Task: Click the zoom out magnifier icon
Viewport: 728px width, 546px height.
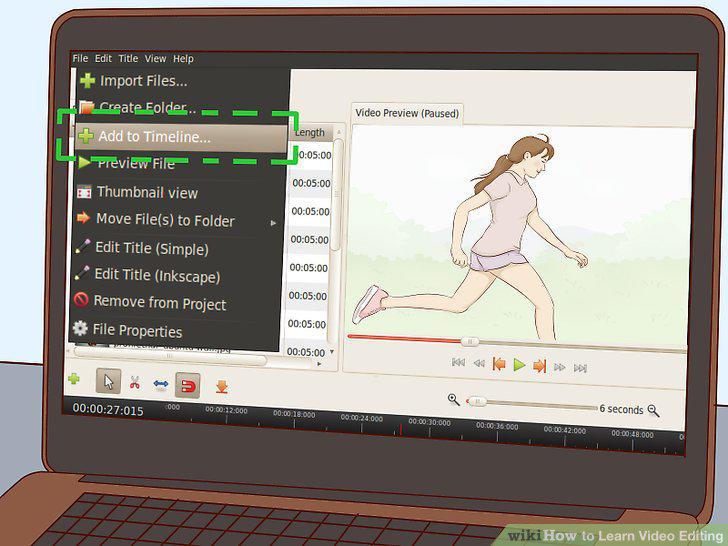Action: click(653, 410)
